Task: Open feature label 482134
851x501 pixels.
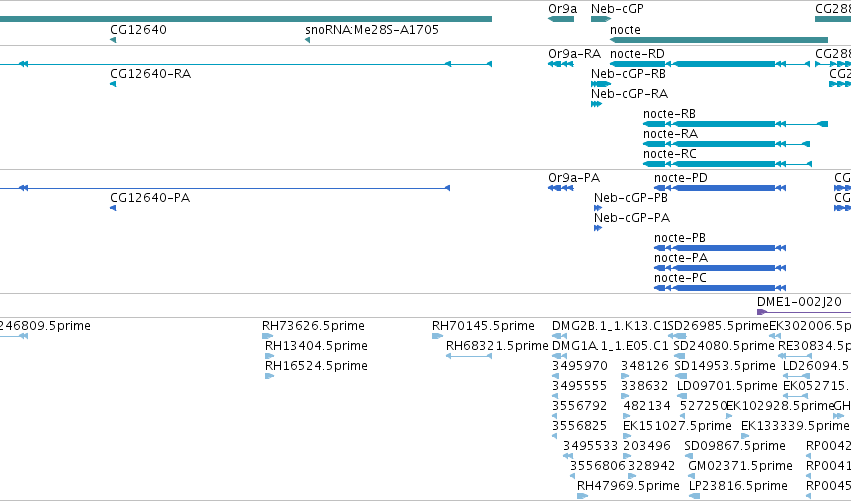Action: (647, 407)
